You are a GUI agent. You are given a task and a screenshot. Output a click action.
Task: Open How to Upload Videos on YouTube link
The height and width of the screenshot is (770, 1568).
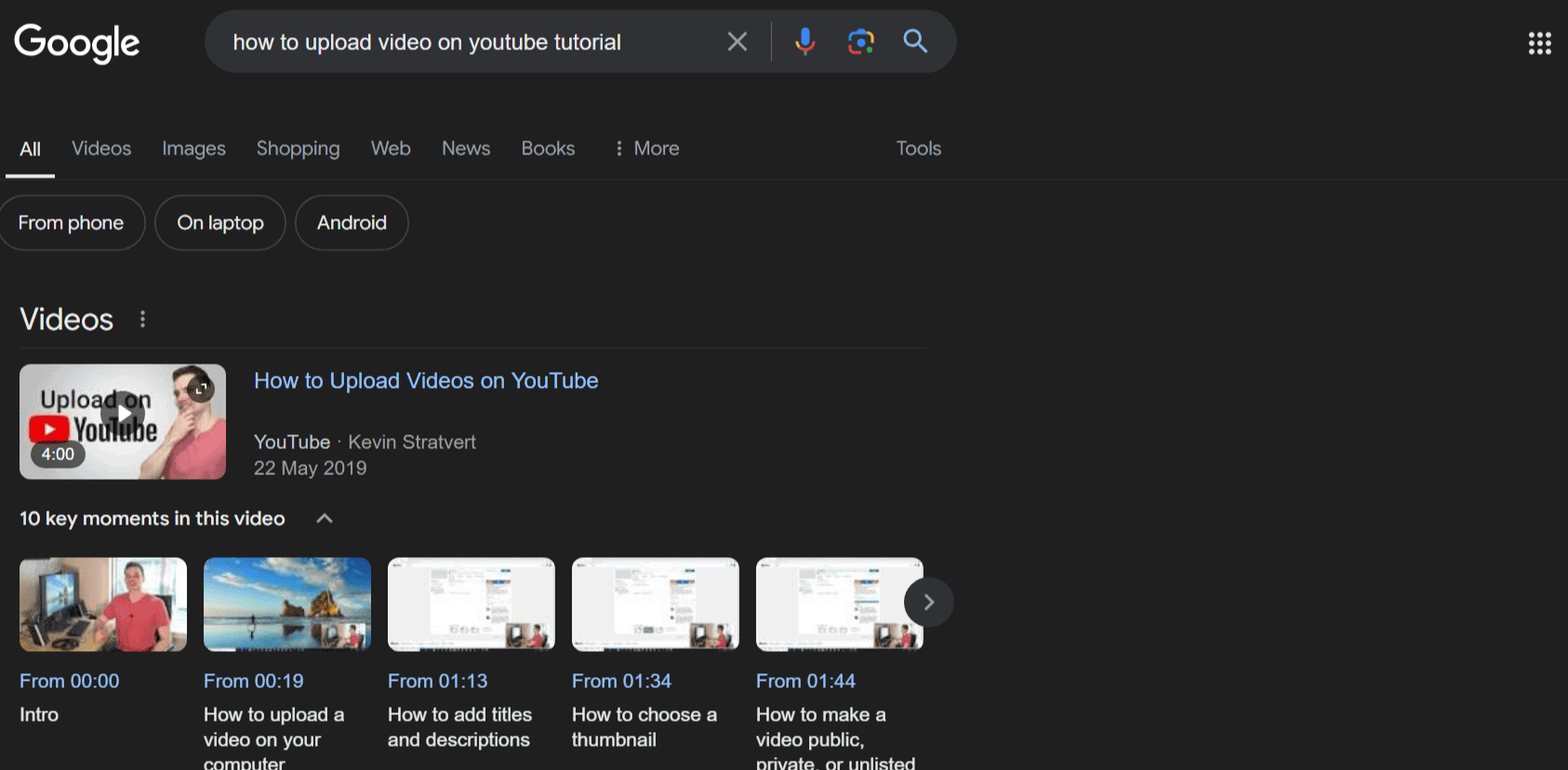426,381
